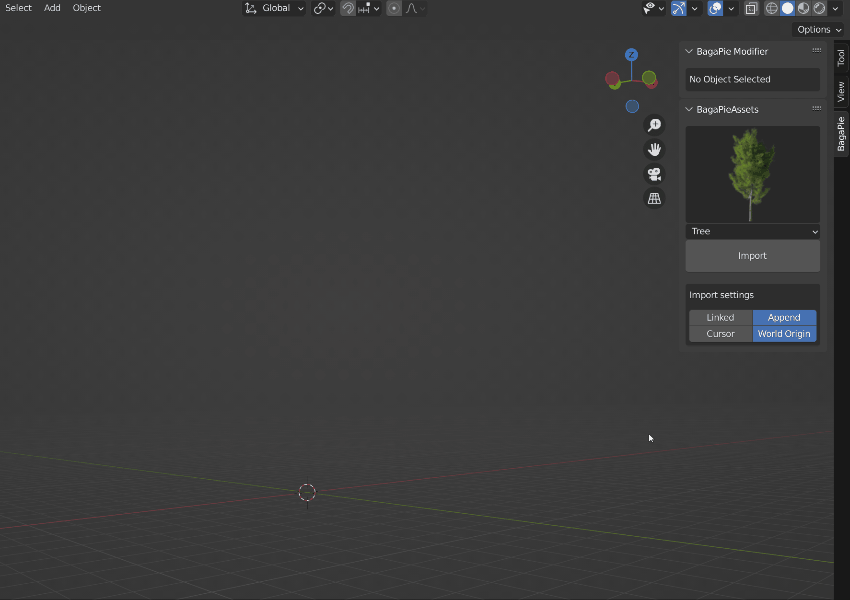Toggle proportional editing button
Viewport: 850px width, 600px height.
click(x=394, y=8)
